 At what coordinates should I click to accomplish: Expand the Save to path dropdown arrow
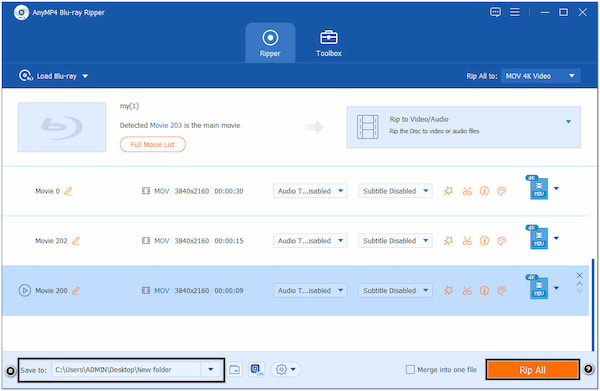[210, 370]
